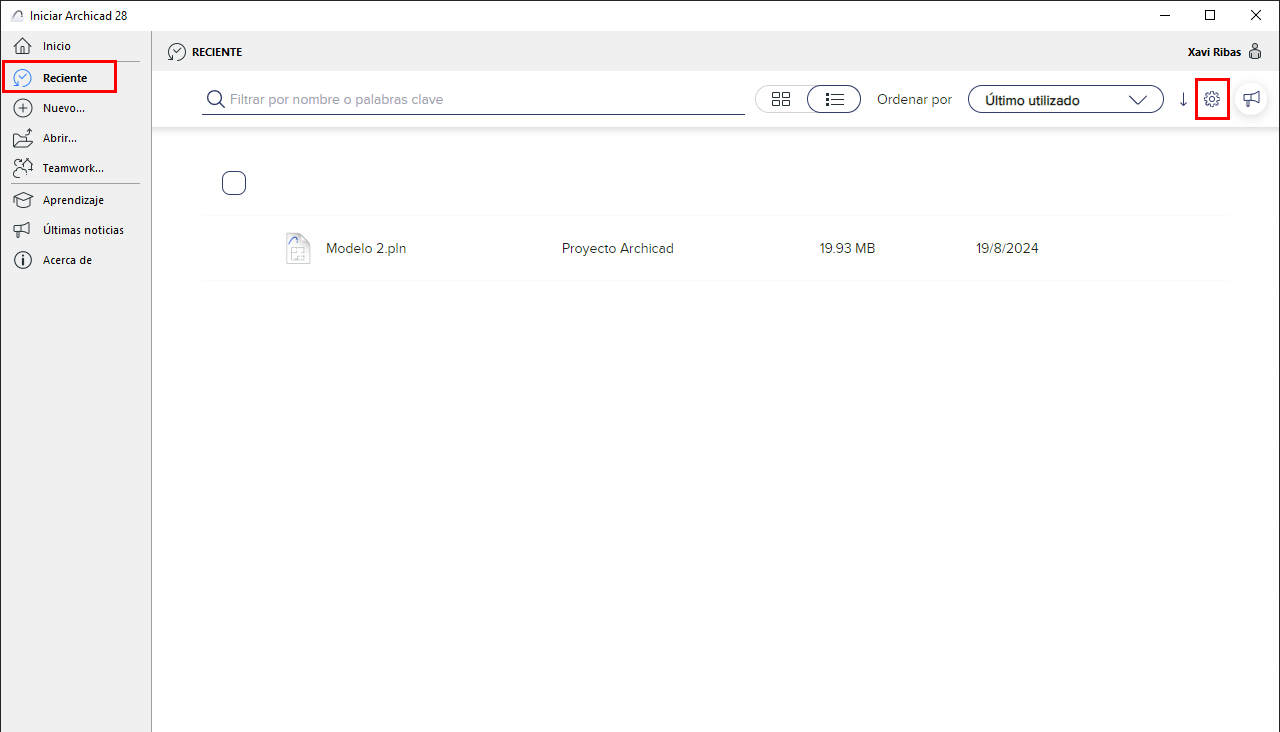
Task: Switch to grid view of recent files
Action: tap(781, 99)
